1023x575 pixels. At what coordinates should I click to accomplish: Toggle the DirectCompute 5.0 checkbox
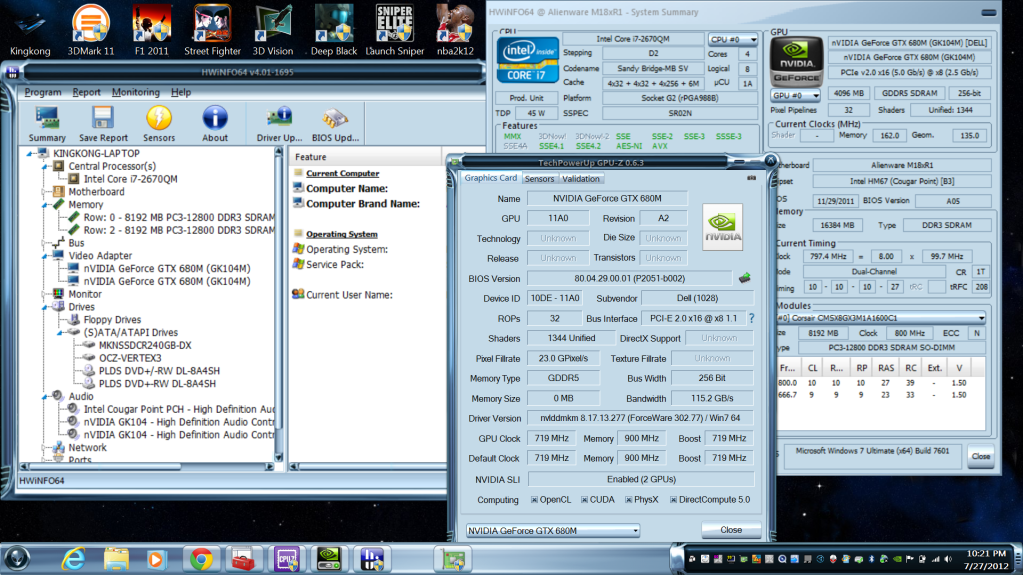tap(673, 500)
